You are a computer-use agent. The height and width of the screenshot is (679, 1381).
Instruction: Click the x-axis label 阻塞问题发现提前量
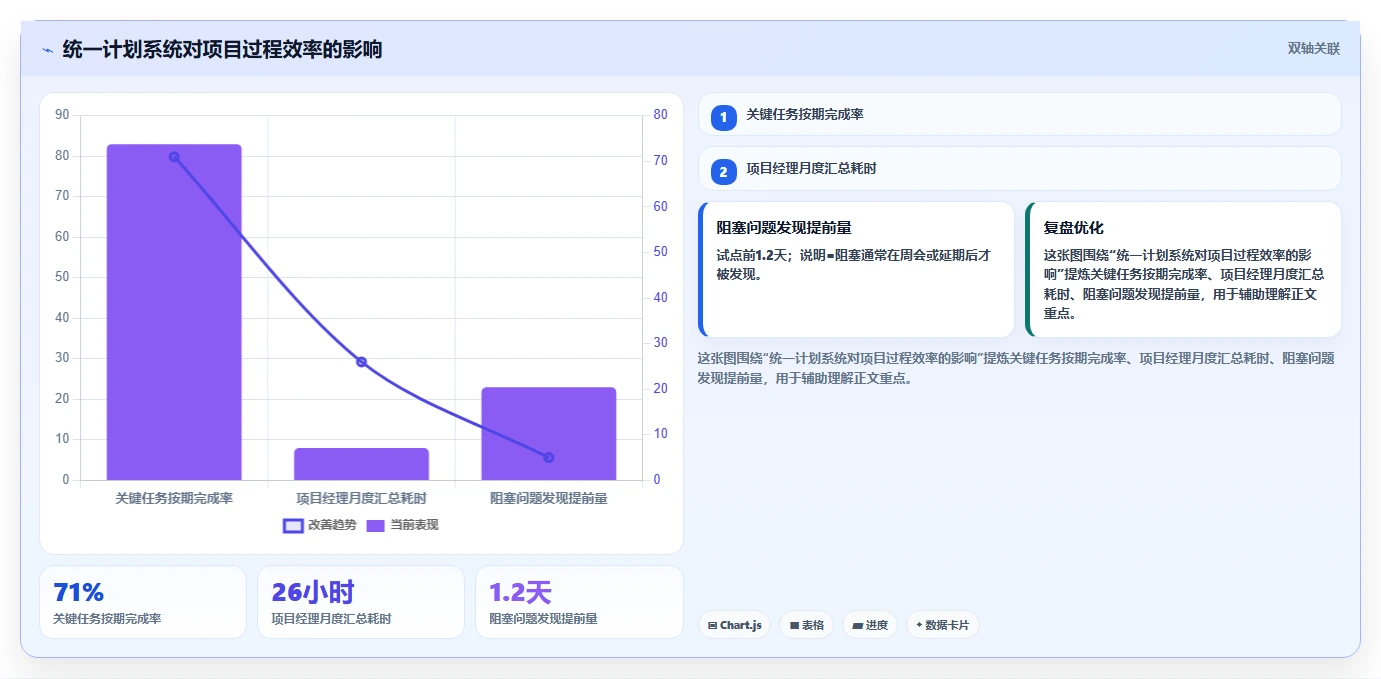coord(548,498)
